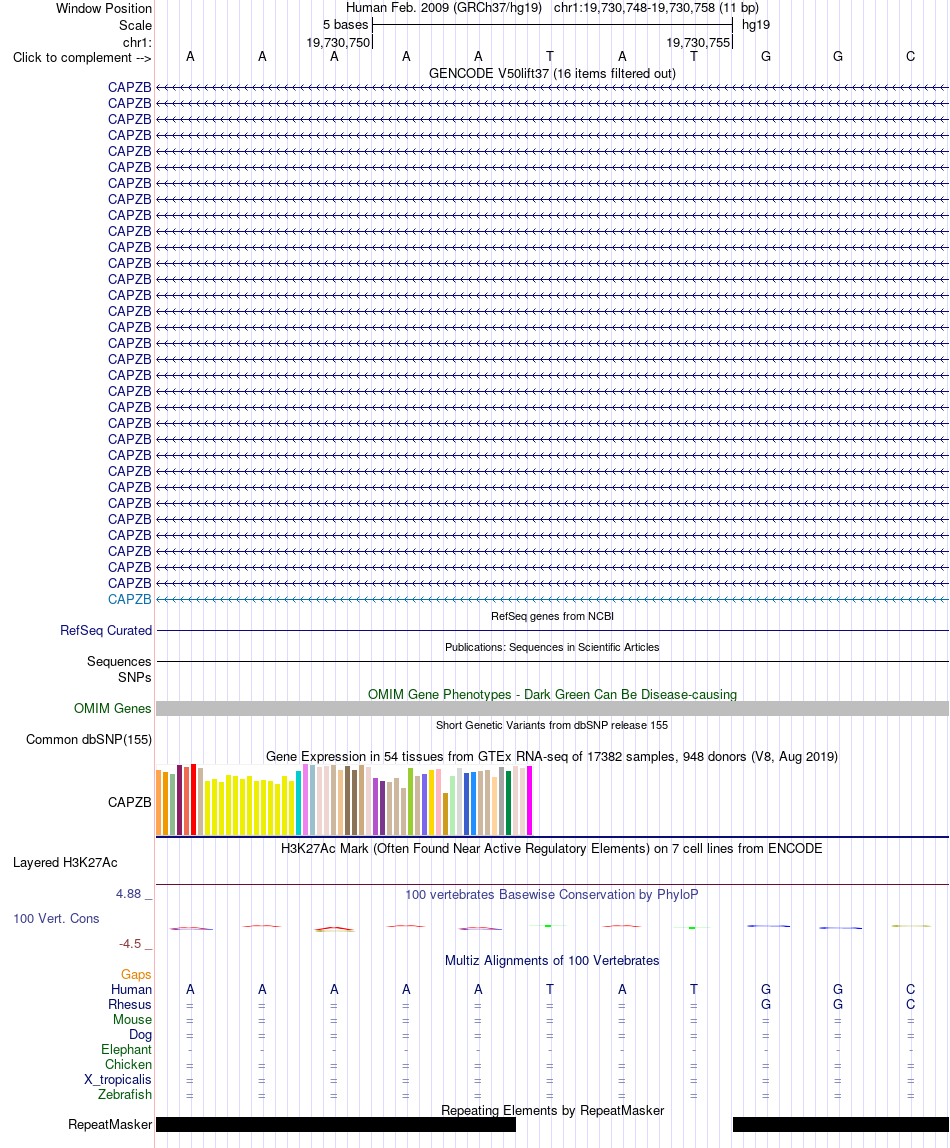Click Layered H3K27Ac track label

coord(65,862)
